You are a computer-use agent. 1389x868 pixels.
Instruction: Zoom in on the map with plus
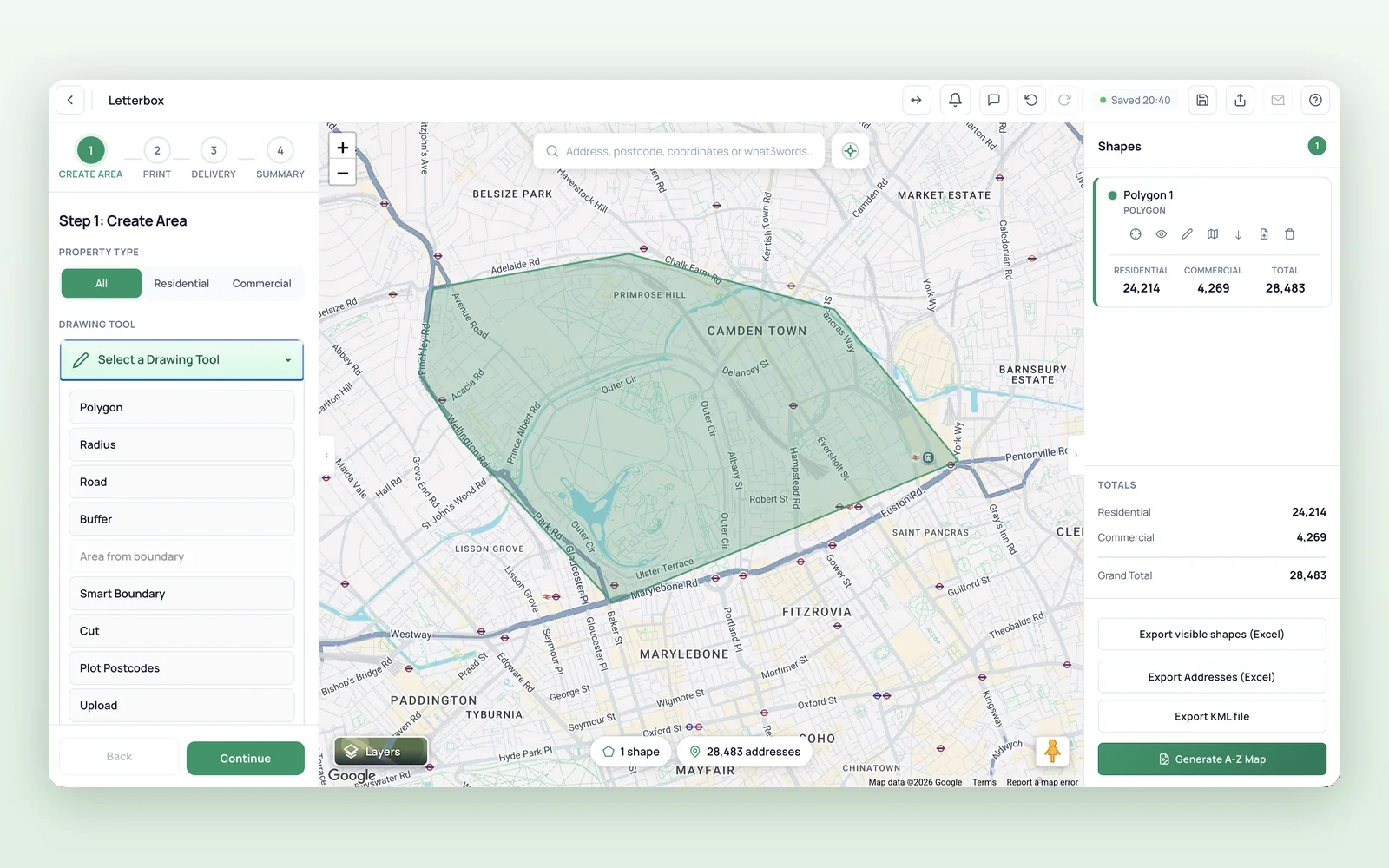(x=343, y=148)
